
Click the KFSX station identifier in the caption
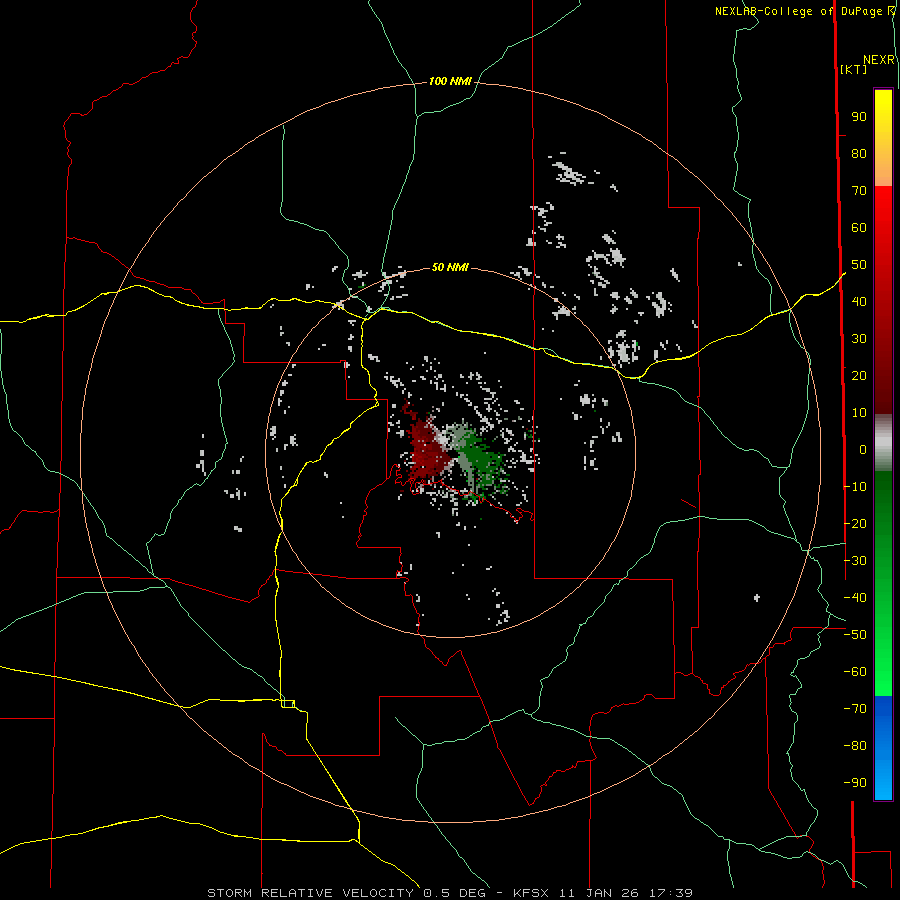tap(532, 893)
